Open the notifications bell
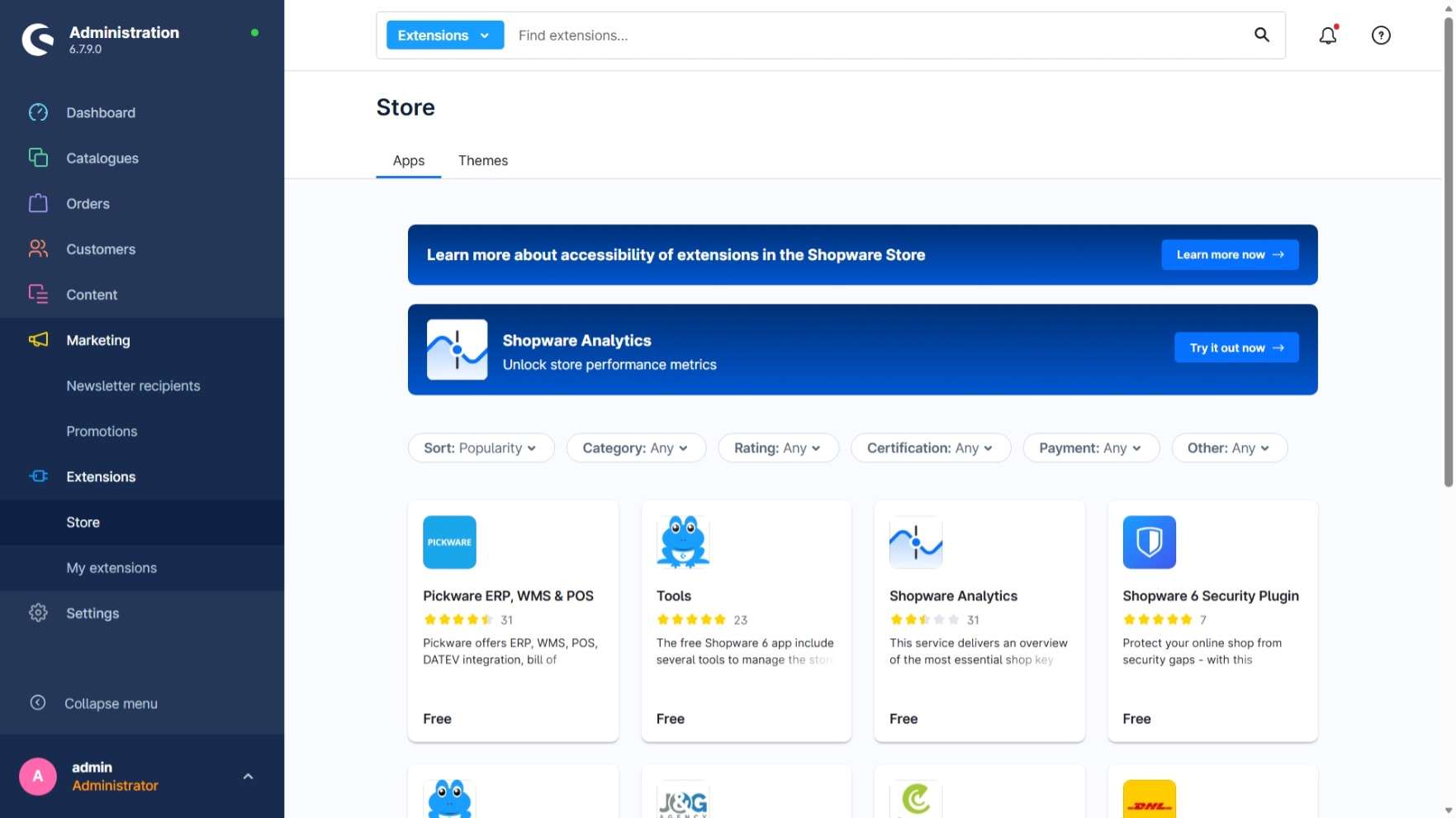 [x=1328, y=35]
